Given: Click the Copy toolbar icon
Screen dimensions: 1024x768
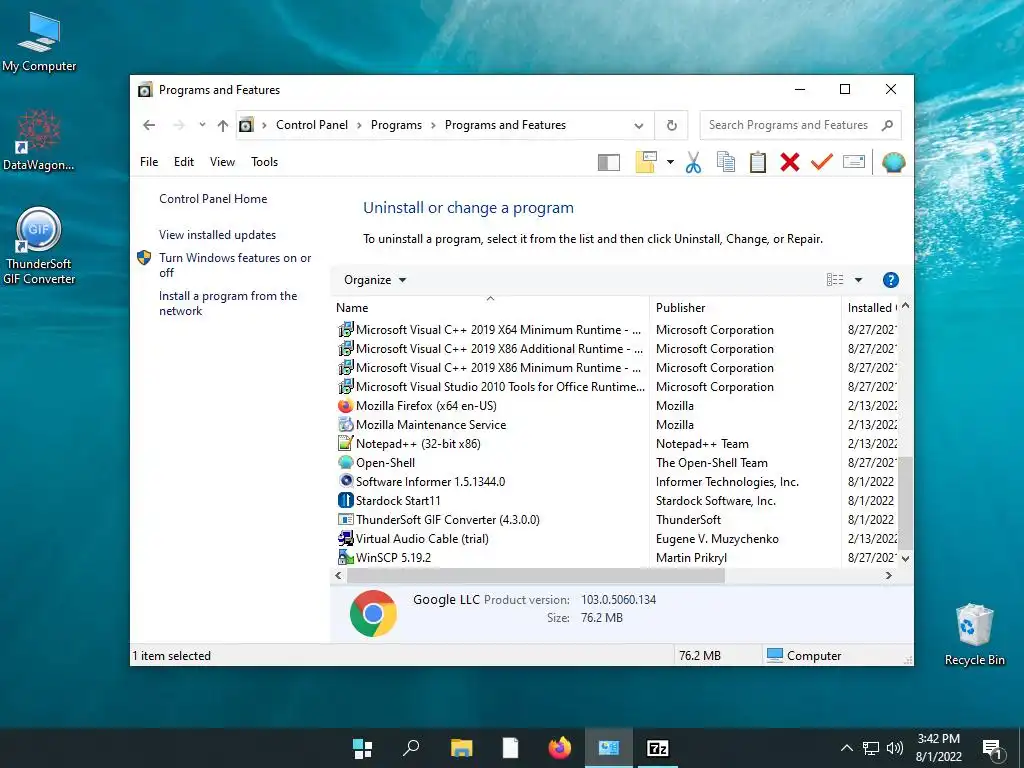Looking at the screenshot, I should (726, 162).
